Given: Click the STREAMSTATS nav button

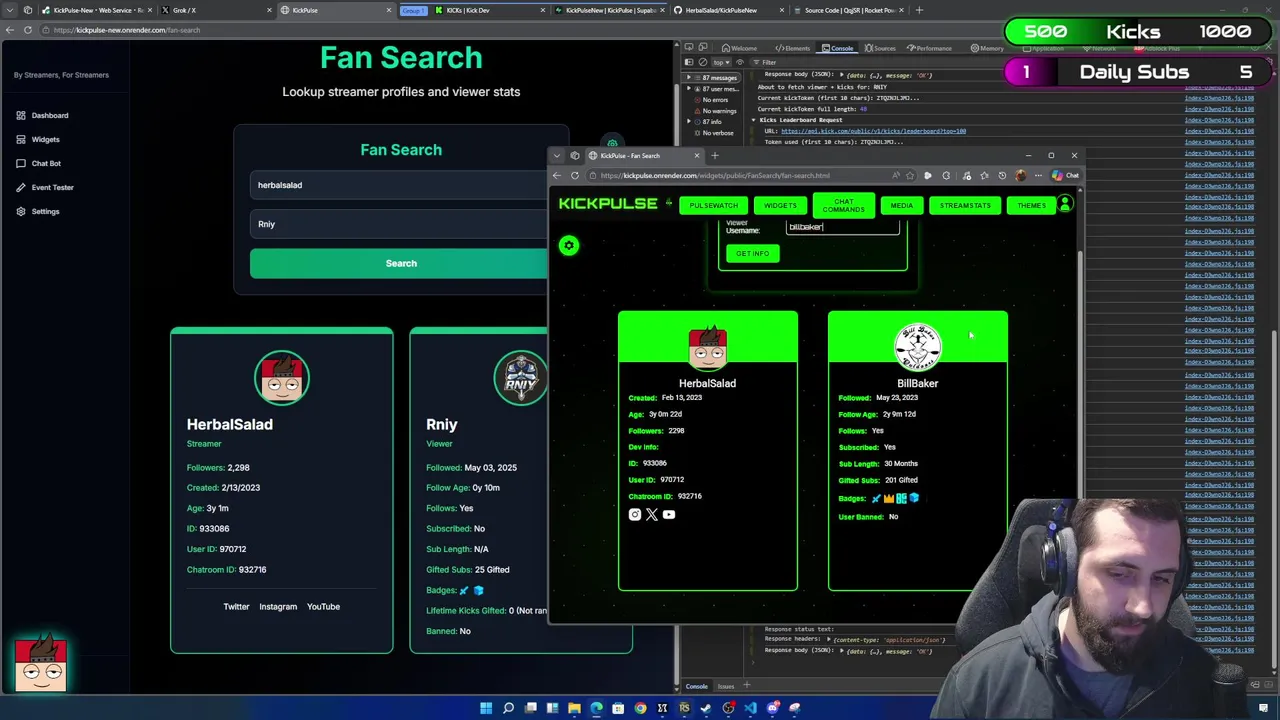Looking at the screenshot, I should tap(965, 205).
